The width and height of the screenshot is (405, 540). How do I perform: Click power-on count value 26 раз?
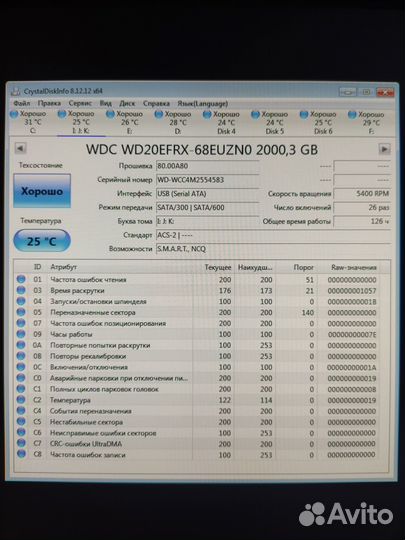tap(362, 207)
